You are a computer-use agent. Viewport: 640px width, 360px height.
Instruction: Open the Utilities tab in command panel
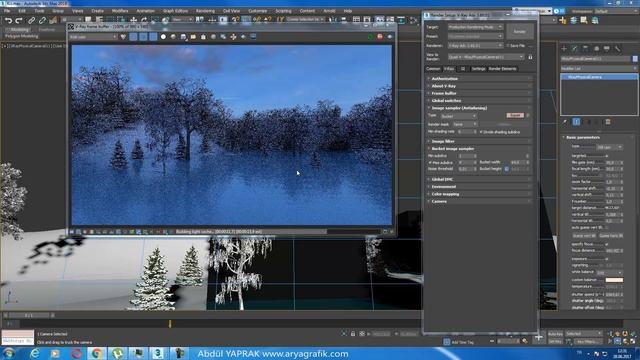[618, 49]
